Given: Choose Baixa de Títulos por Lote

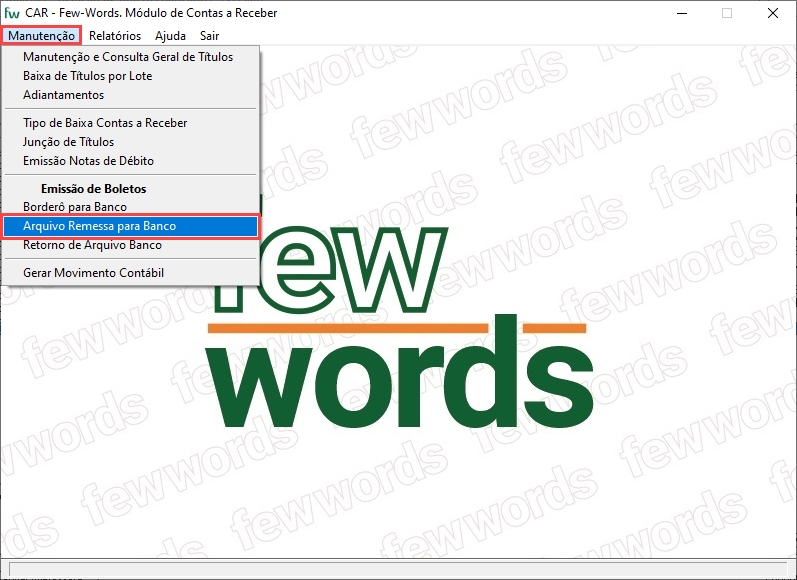Looking at the screenshot, I should pyautogui.click(x=131, y=76).
